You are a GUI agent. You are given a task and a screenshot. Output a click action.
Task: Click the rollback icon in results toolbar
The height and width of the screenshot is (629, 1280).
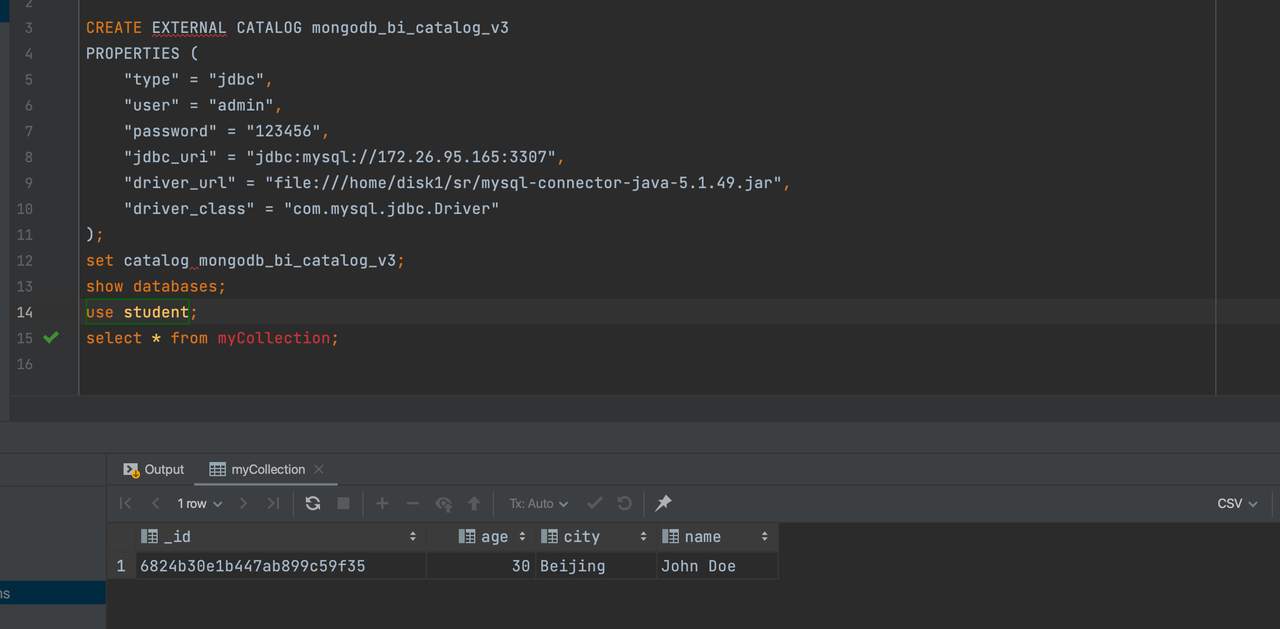625,504
